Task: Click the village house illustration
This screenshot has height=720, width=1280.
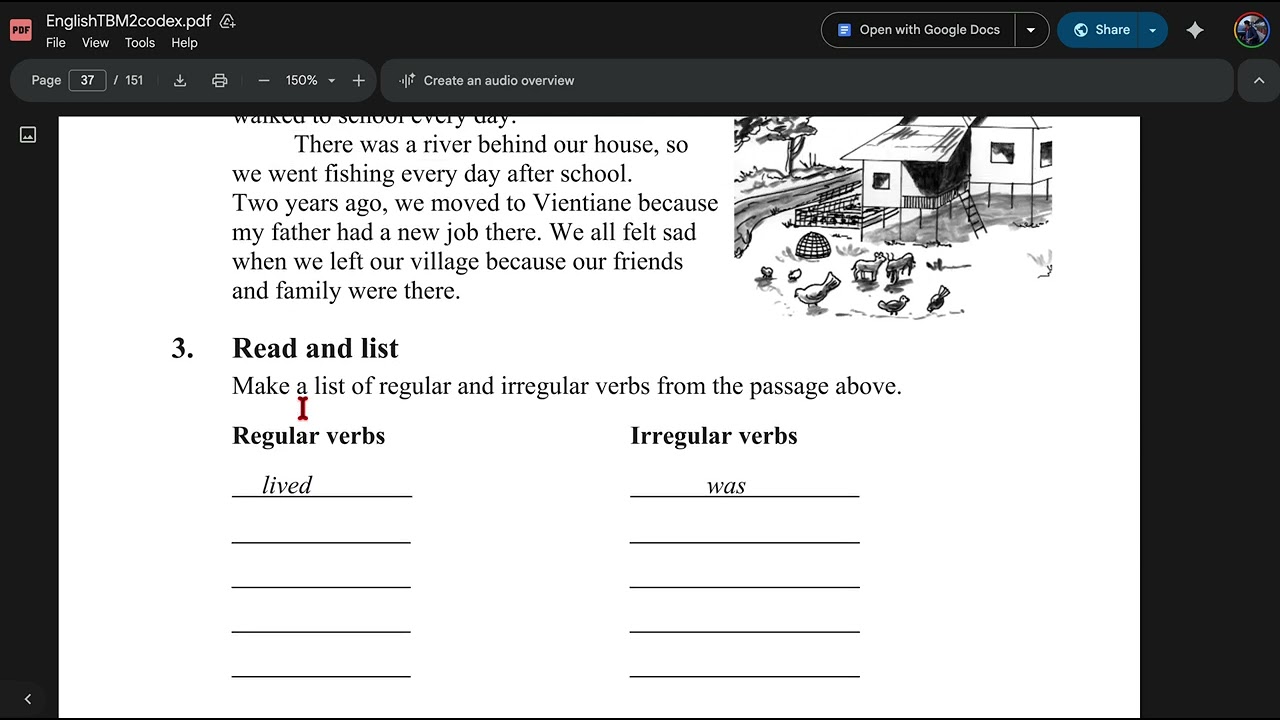Action: (x=893, y=217)
